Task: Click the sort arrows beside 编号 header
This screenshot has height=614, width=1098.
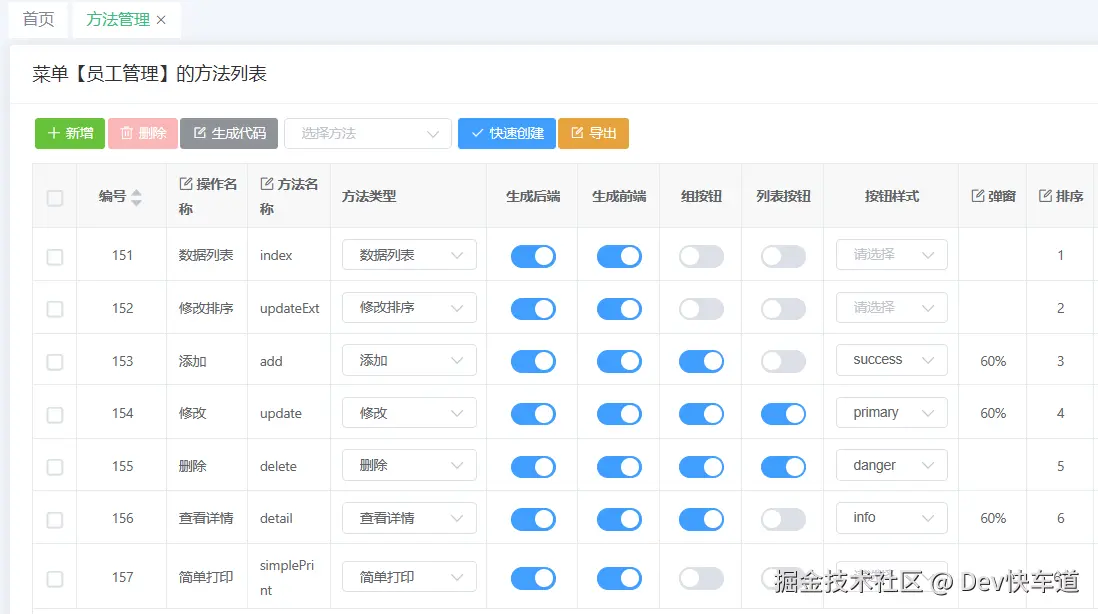Action: point(137,197)
